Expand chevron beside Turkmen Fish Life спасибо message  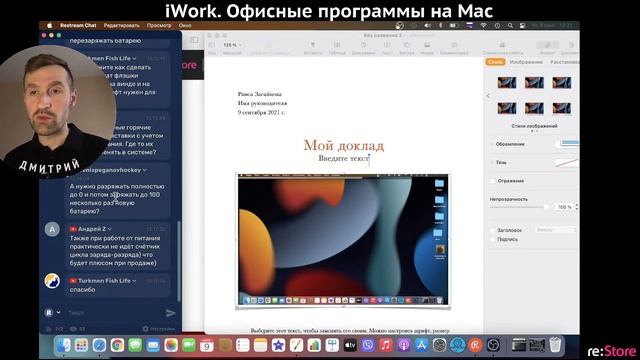click(x=134, y=281)
